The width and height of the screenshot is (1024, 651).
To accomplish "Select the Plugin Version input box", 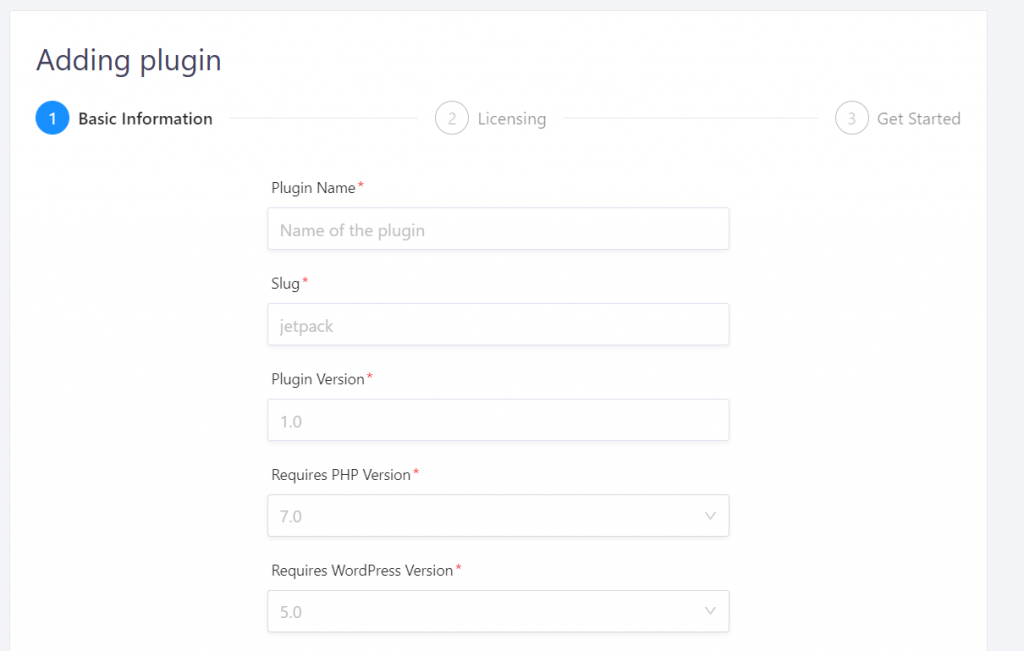I will [498, 421].
